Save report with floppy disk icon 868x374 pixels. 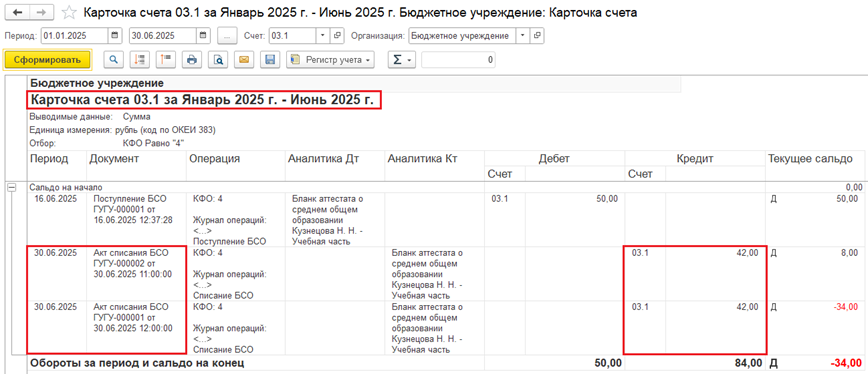pyautogui.click(x=271, y=60)
